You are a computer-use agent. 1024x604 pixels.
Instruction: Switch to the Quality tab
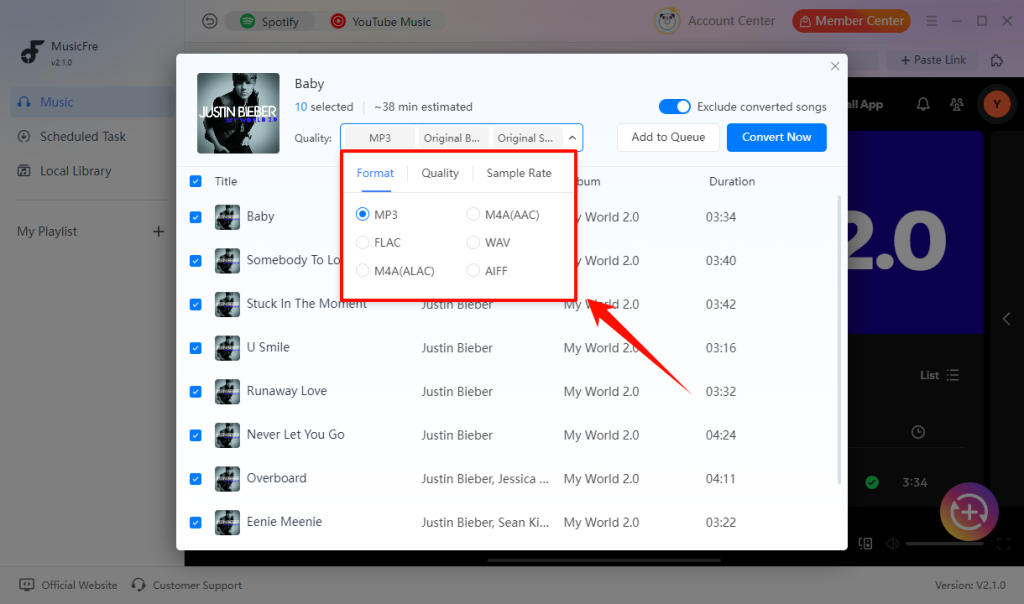(440, 173)
